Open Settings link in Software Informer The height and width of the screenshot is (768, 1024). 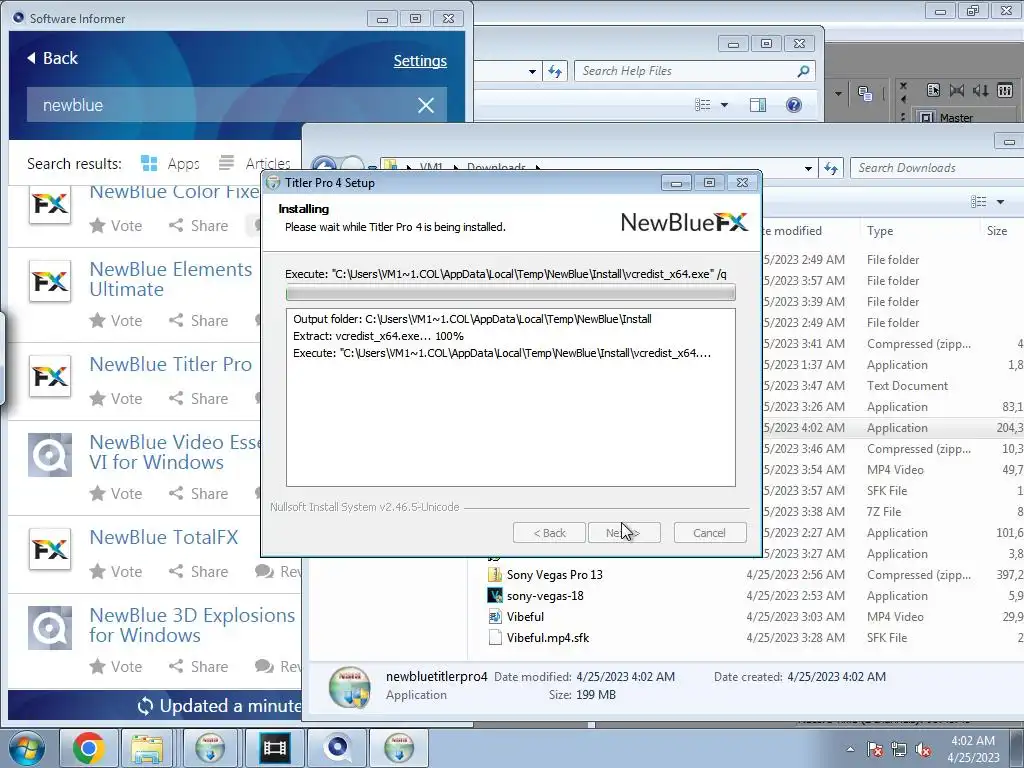tap(420, 61)
